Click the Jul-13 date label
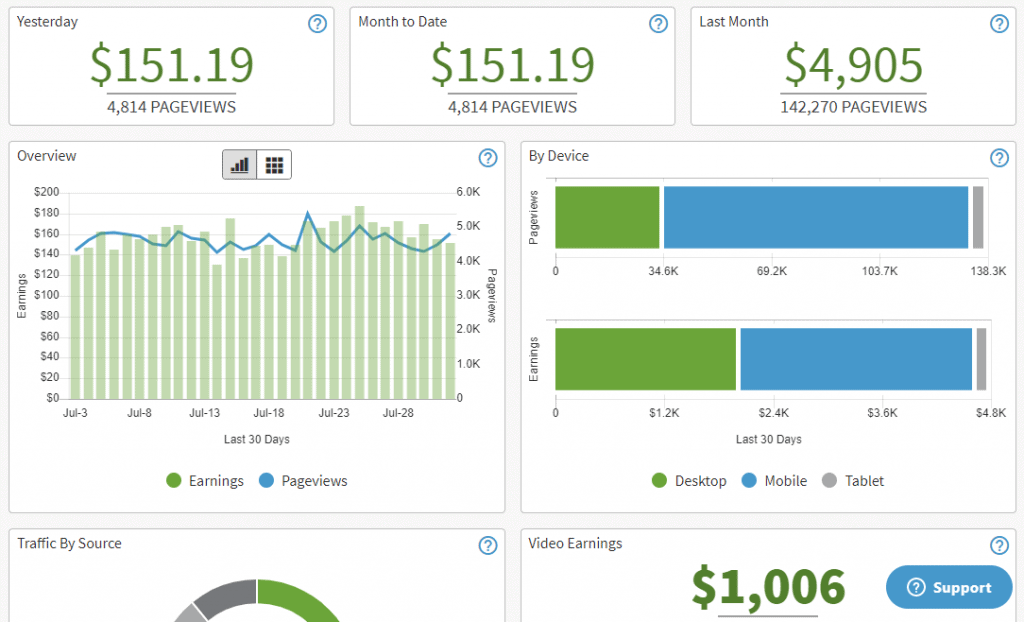 (x=204, y=413)
